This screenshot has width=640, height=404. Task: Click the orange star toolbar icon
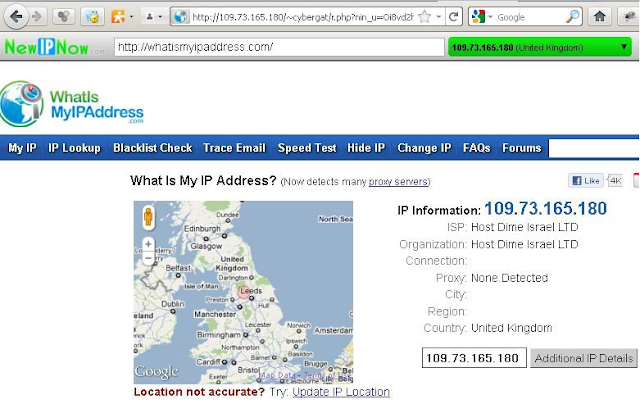pos(118,17)
